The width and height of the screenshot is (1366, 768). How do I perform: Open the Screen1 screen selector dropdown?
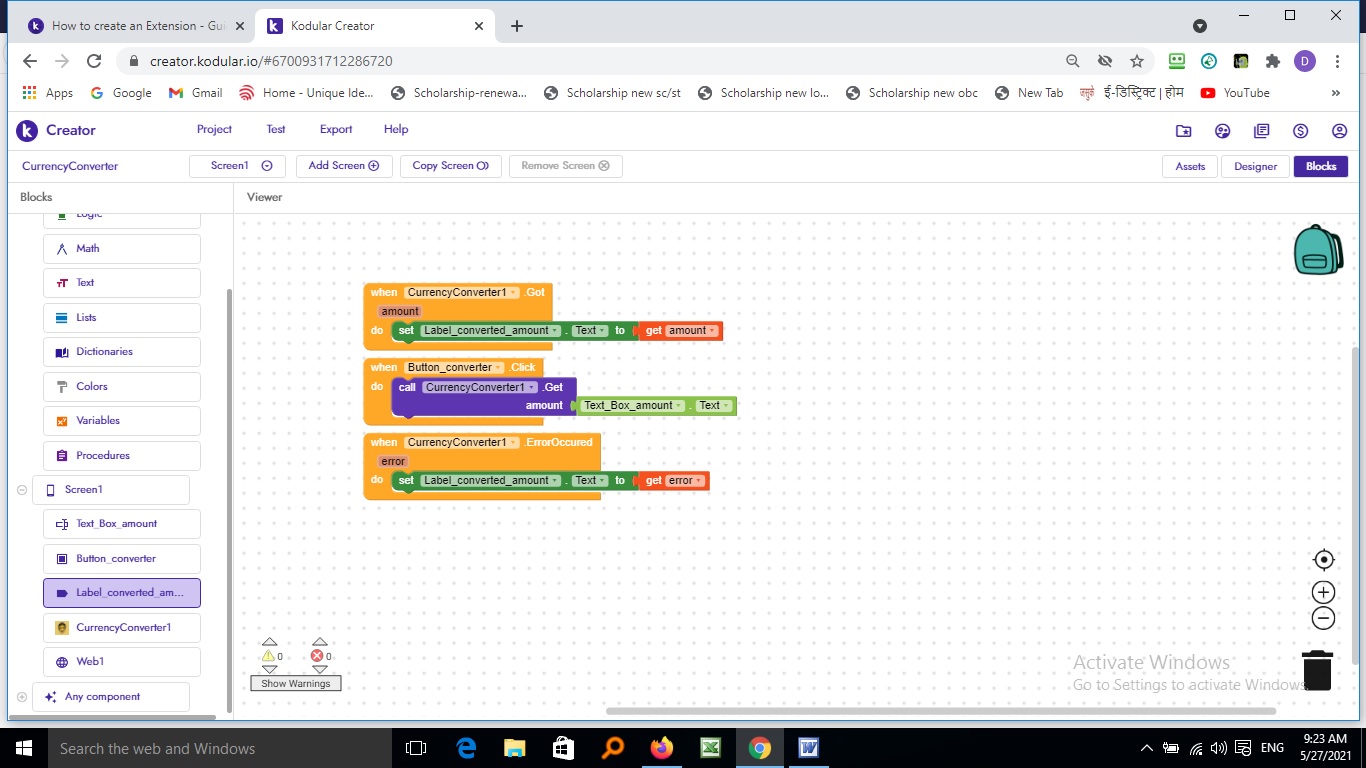click(x=237, y=166)
